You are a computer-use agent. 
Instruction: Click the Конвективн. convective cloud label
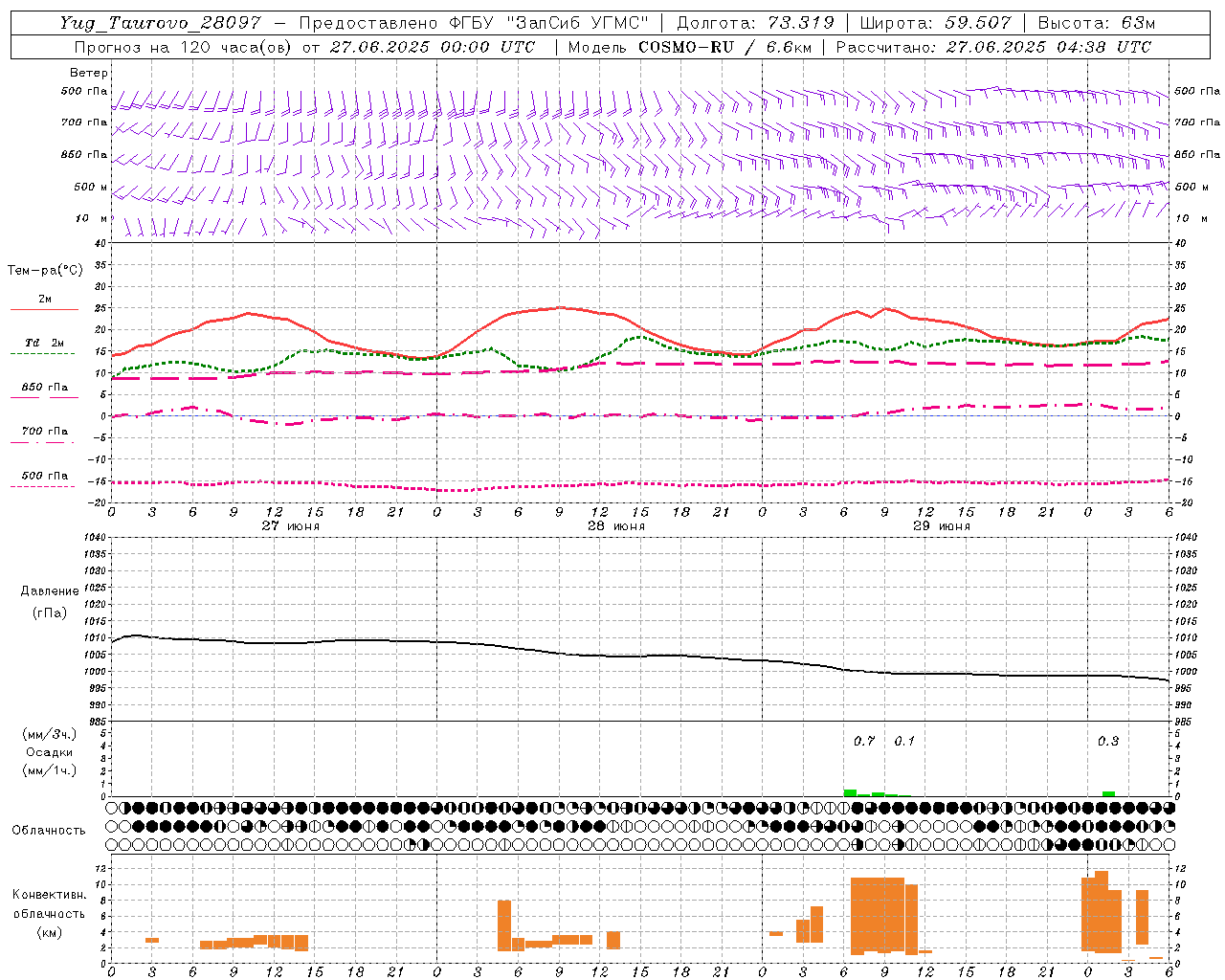[x=50, y=895]
